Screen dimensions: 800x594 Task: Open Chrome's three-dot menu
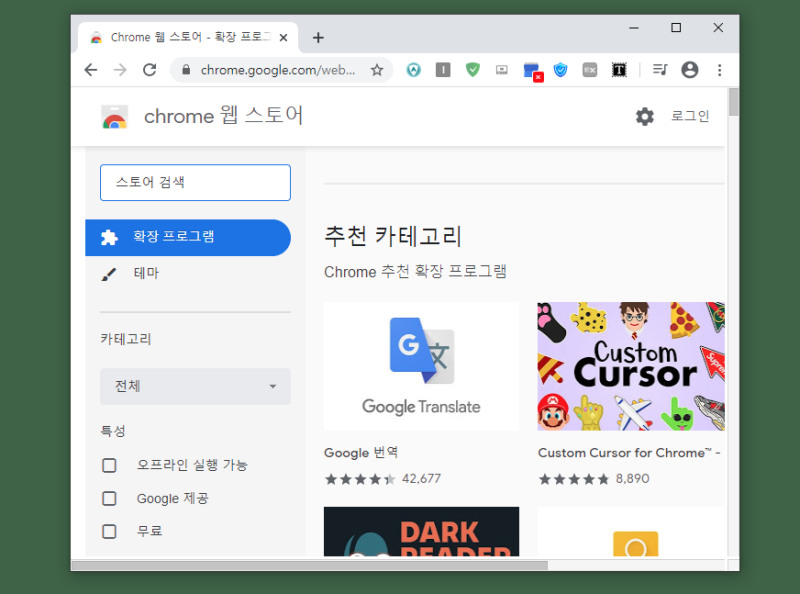point(719,70)
